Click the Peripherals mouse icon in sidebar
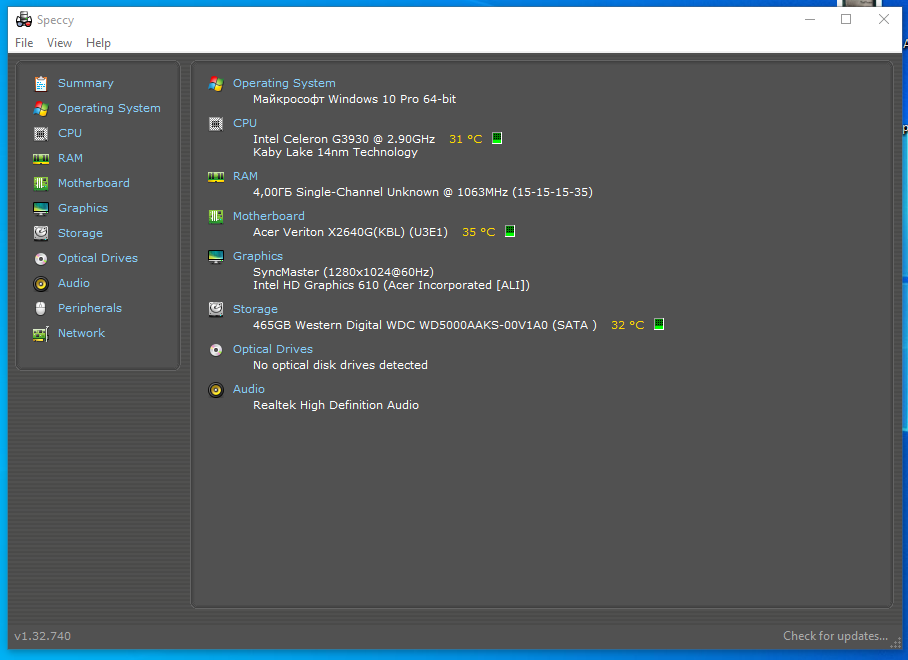The height and width of the screenshot is (660, 908). [40, 308]
